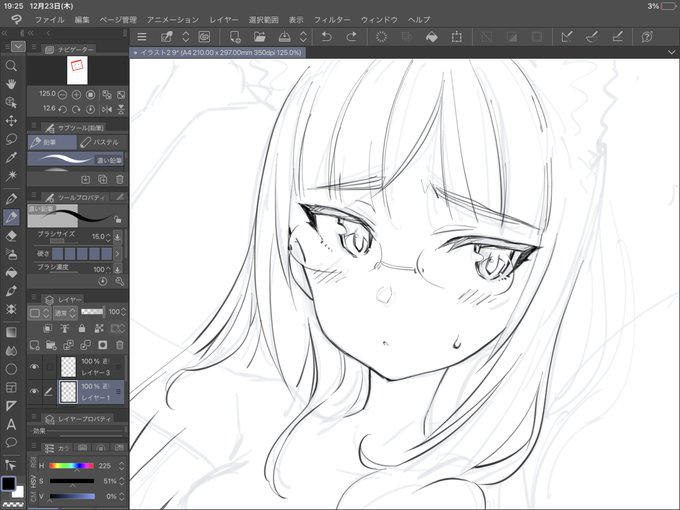The height and width of the screenshot is (510, 680).
Task: Select the Ruler triangle tool
Action: click(11, 406)
